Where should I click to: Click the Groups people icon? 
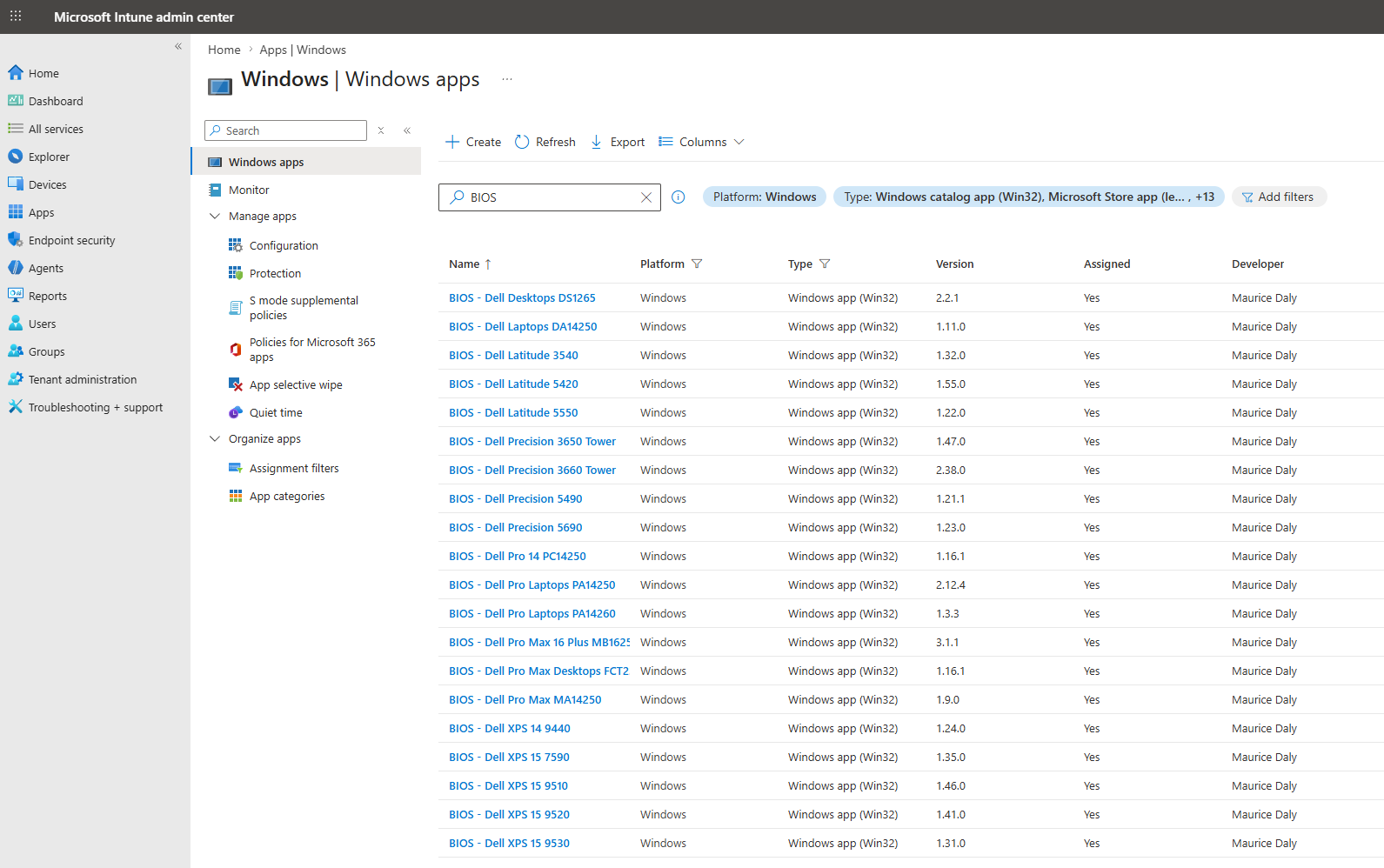click(x=16, y=351)
